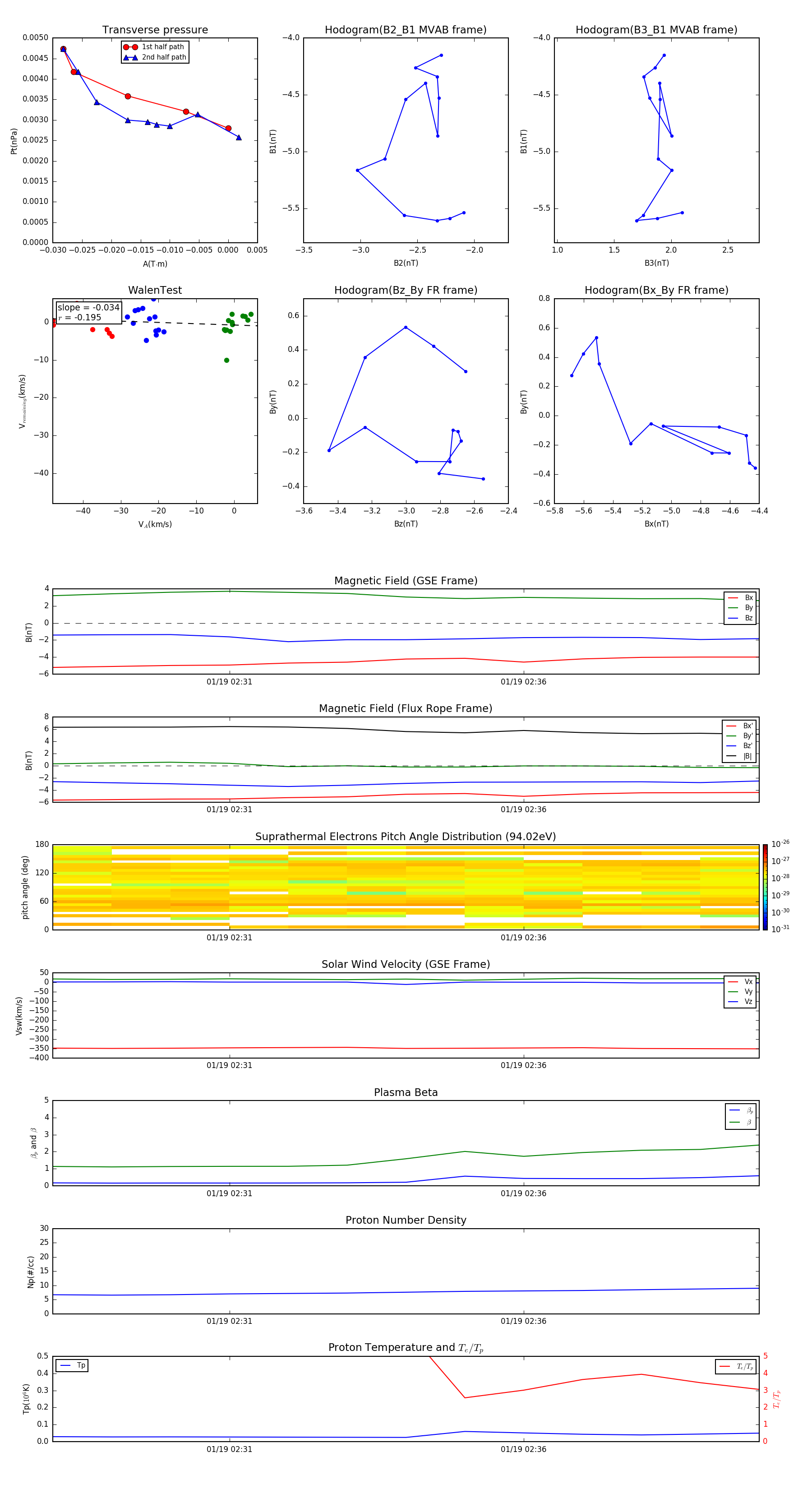
Task: Select the Vz entry in velocity legend
Action: 740,1002
